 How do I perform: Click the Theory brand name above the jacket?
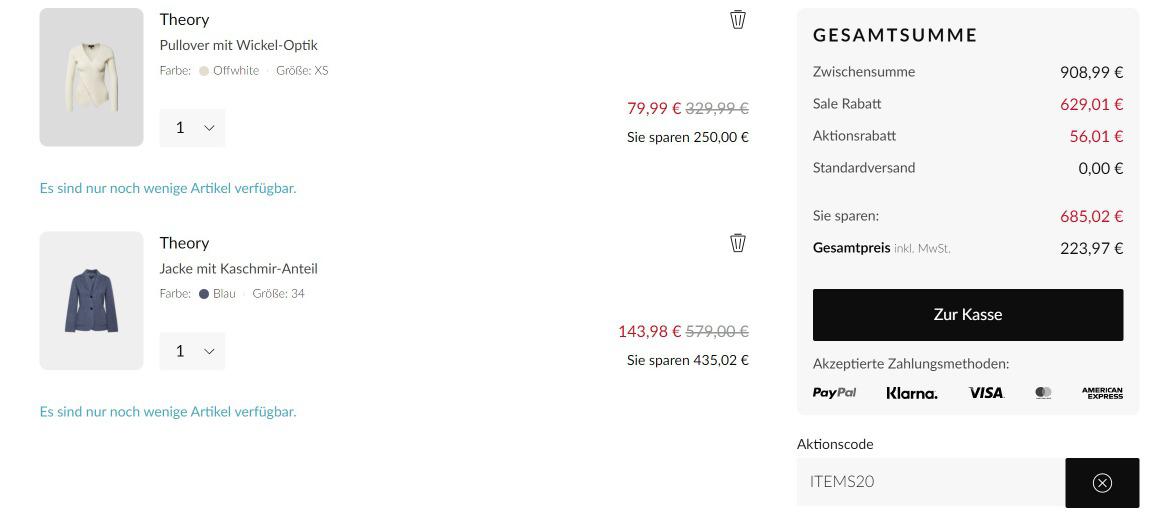[184, 243]
